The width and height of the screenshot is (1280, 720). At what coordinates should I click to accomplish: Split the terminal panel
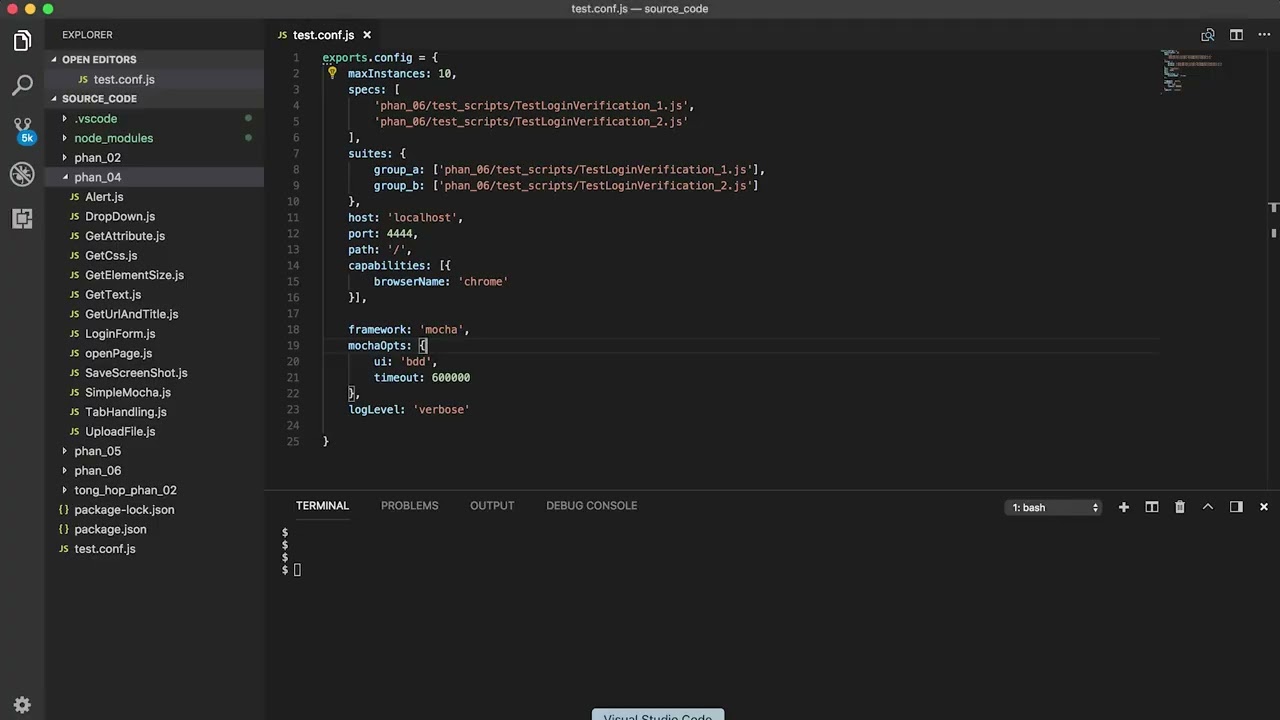point(1152,507)
